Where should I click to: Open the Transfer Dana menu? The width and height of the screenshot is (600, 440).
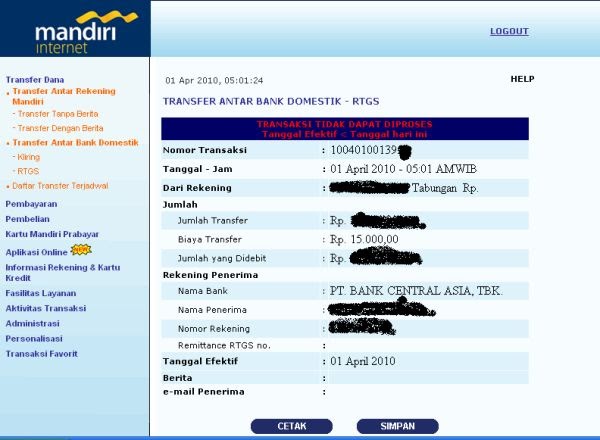point(35,80)
